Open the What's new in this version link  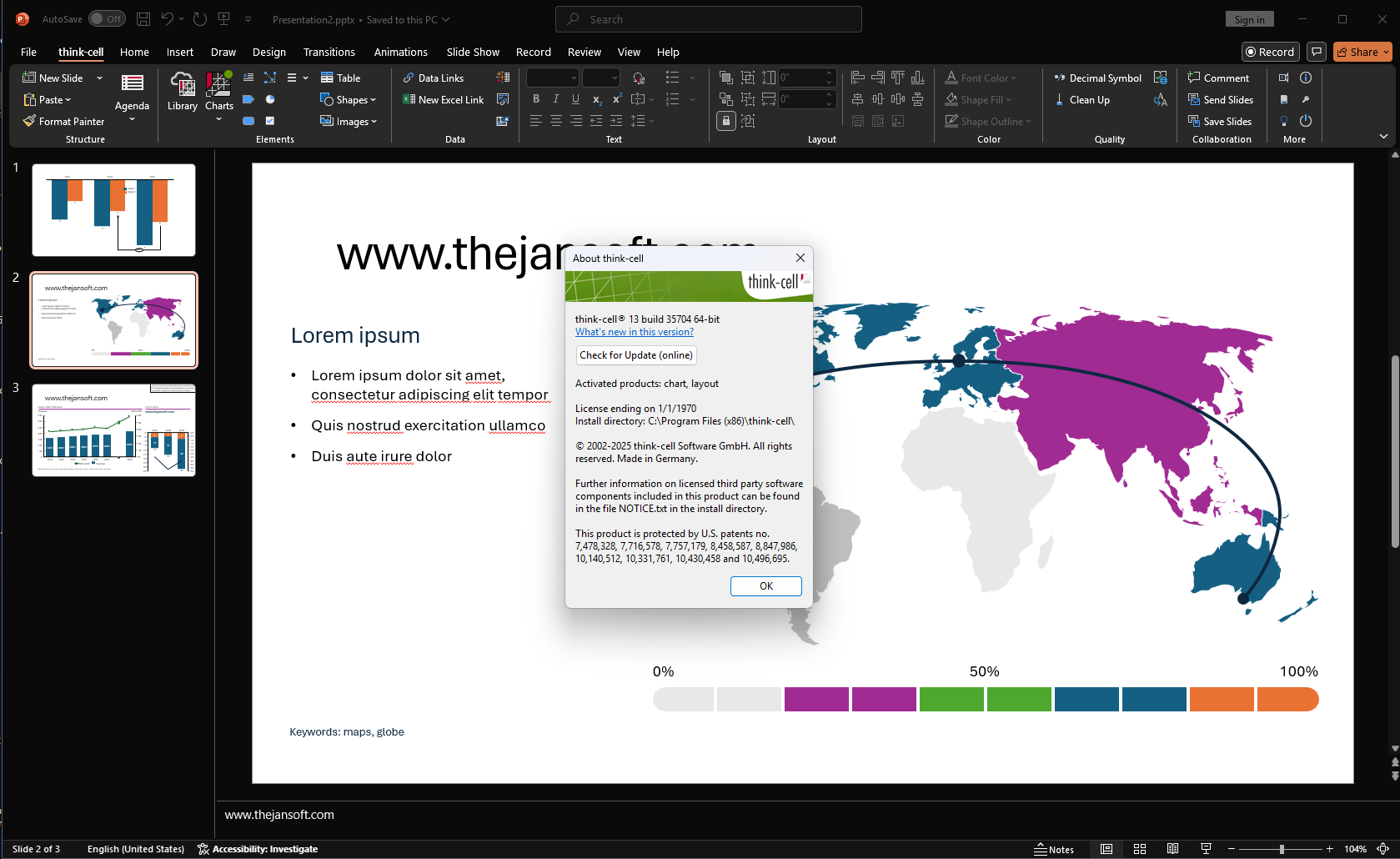click(634, 332)
